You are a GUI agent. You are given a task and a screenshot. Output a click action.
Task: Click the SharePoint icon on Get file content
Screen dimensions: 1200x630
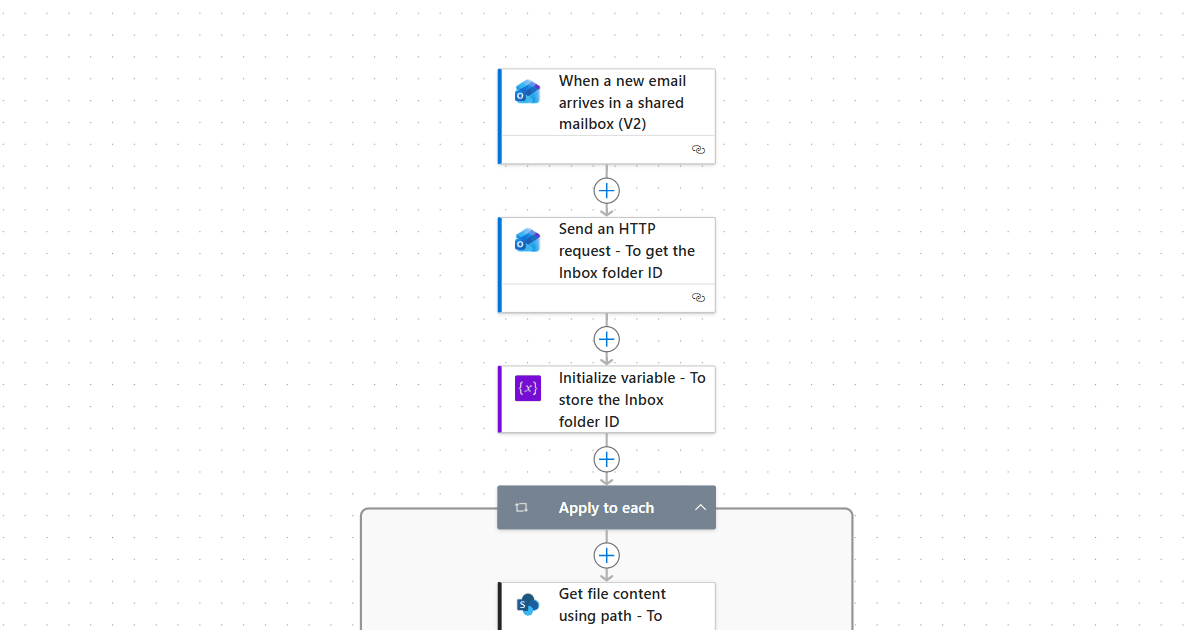pyautogui.click(x=527, y=604)
